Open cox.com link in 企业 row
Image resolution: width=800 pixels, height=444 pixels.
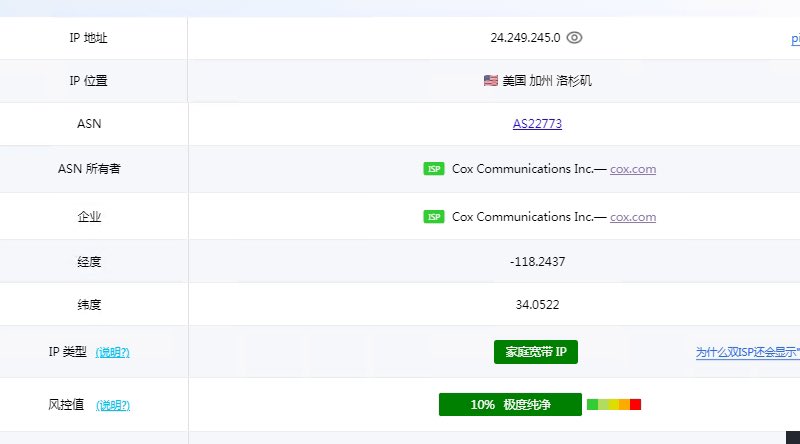coord(633,217)
